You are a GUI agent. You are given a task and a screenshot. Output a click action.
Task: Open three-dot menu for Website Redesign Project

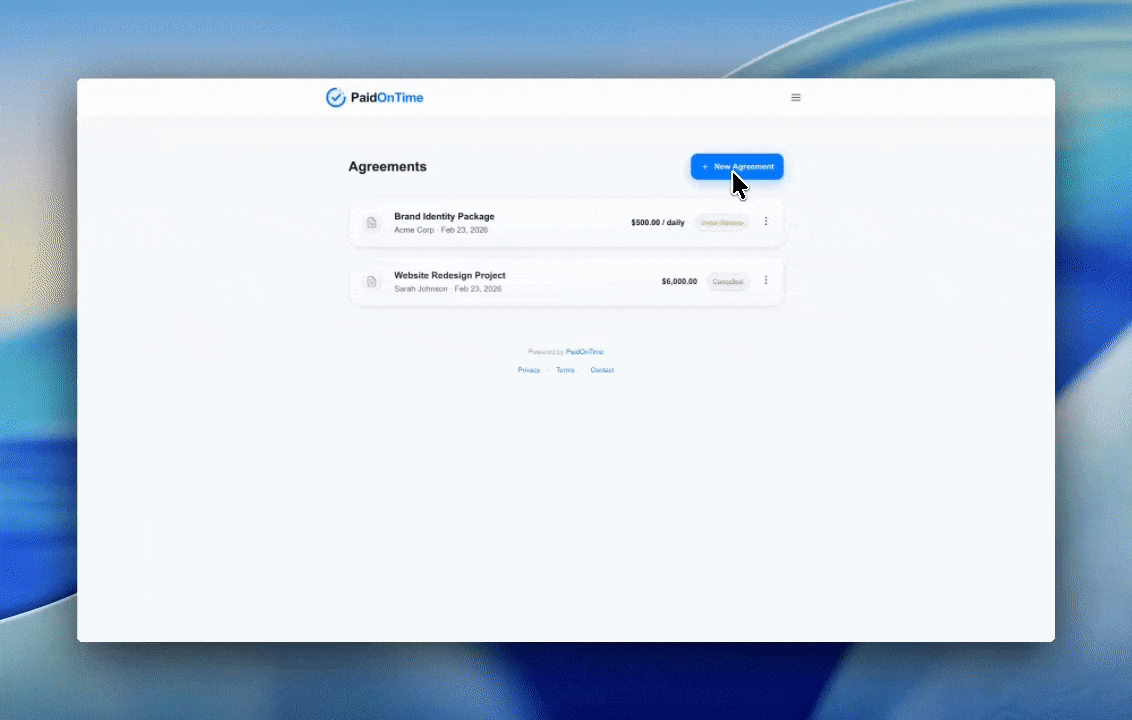tap(766, 281)
